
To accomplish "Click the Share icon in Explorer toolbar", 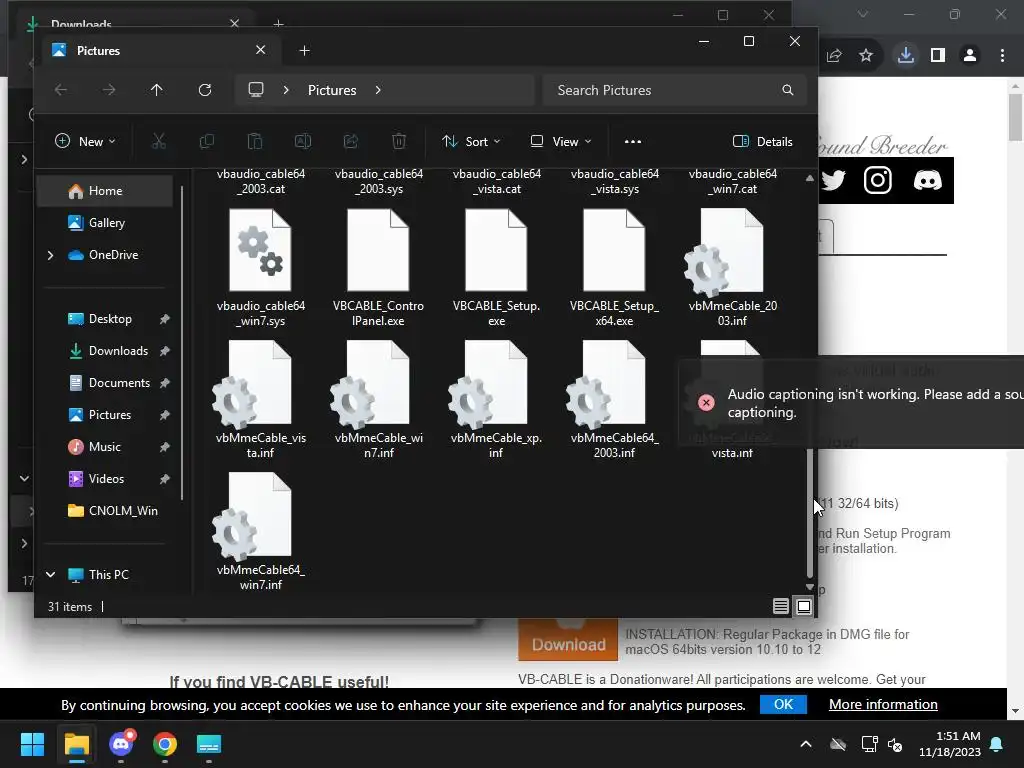I will point(351,141).
